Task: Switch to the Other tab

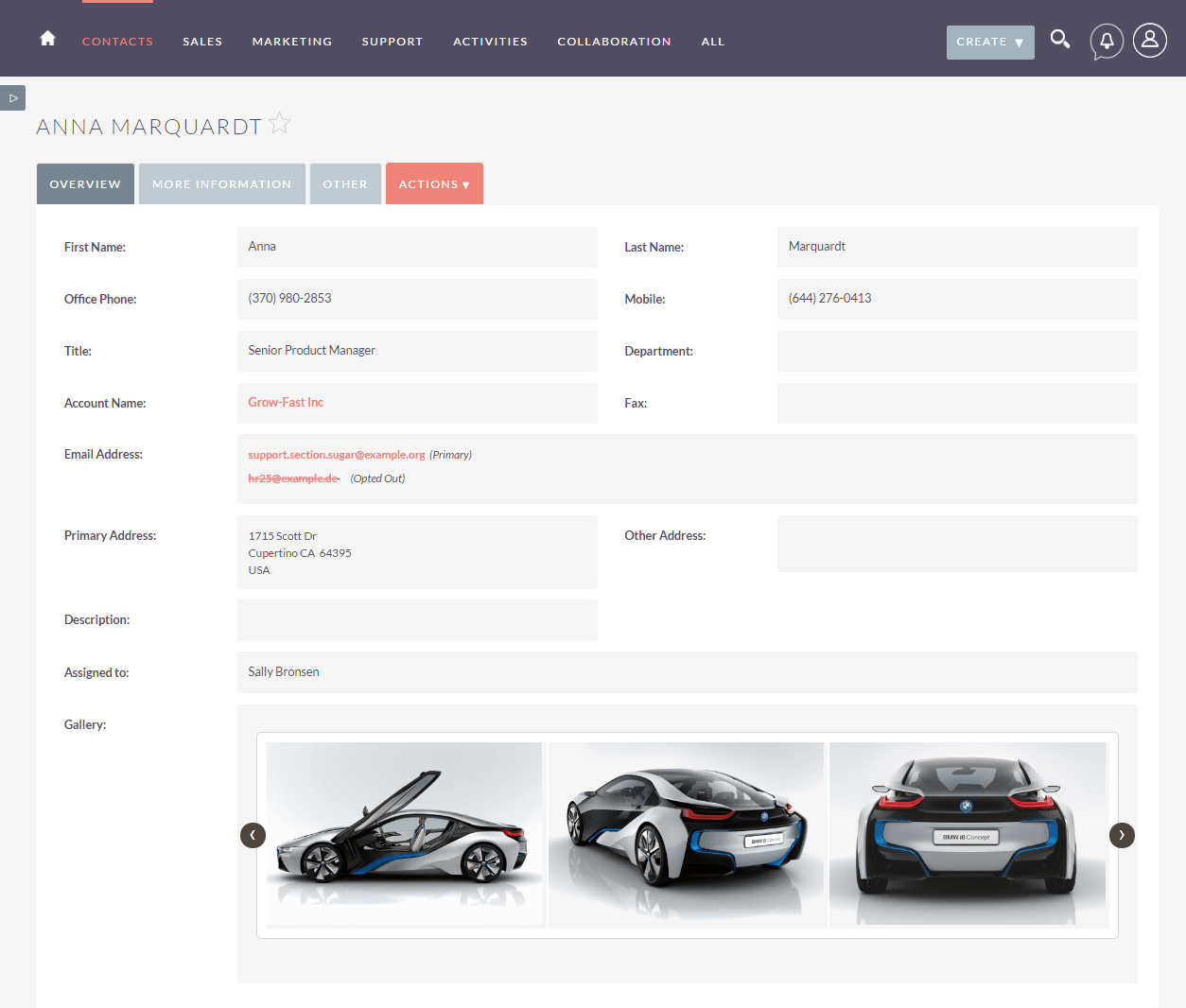Action: [x=345, y=183]
